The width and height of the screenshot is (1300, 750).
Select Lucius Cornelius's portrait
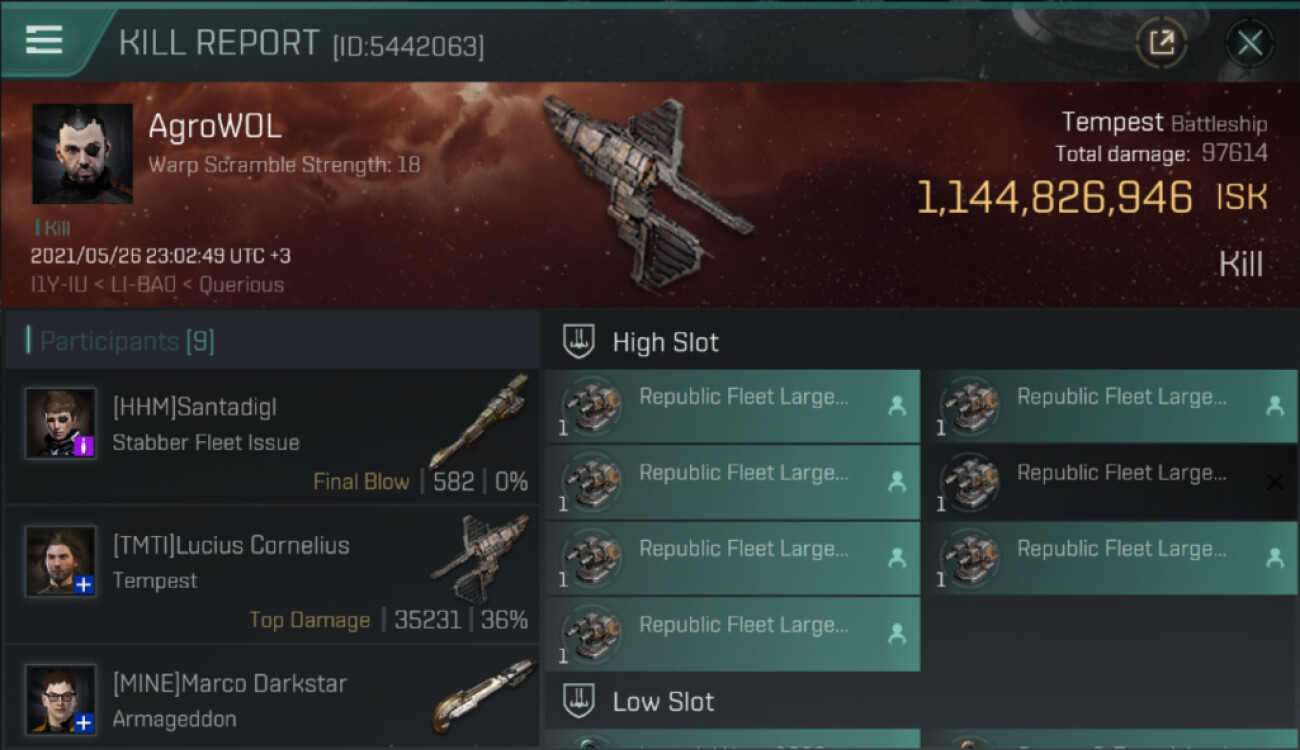click(61, 561)
